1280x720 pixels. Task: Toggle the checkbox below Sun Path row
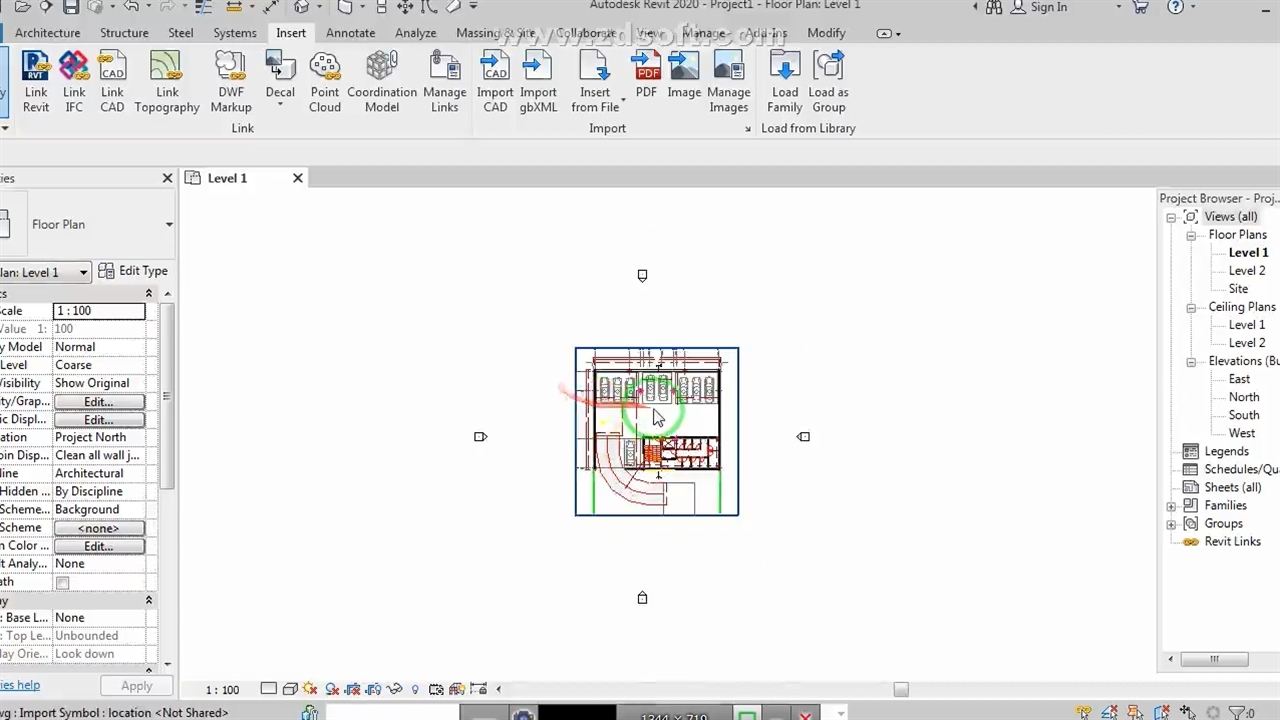tap(63, 582)
